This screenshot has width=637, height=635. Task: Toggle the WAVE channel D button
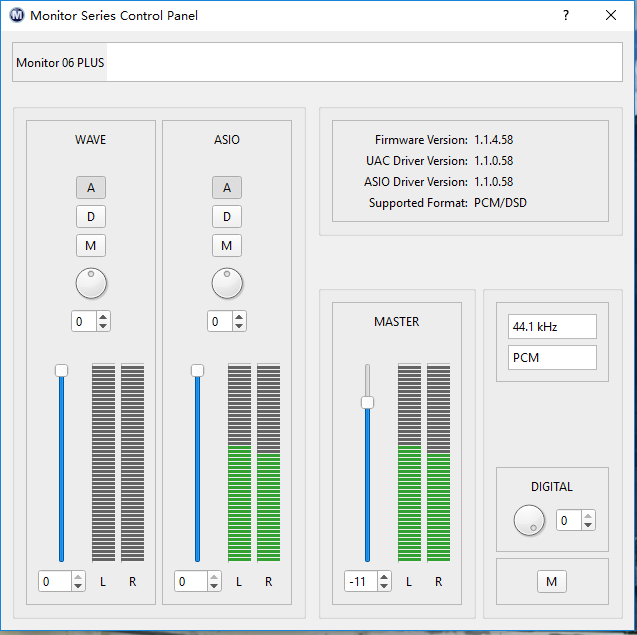91,216
